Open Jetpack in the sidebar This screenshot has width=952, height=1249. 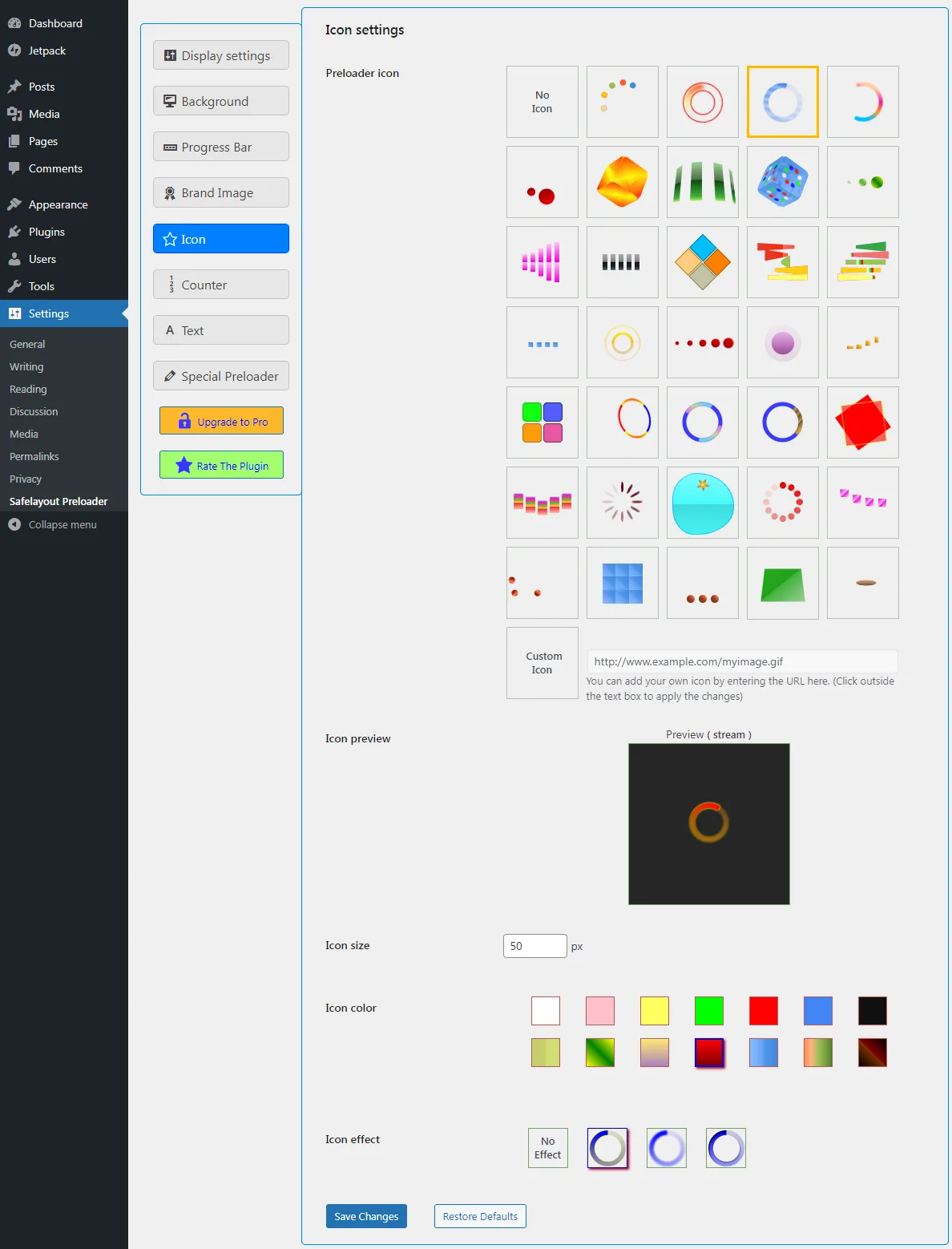[64, 51]
